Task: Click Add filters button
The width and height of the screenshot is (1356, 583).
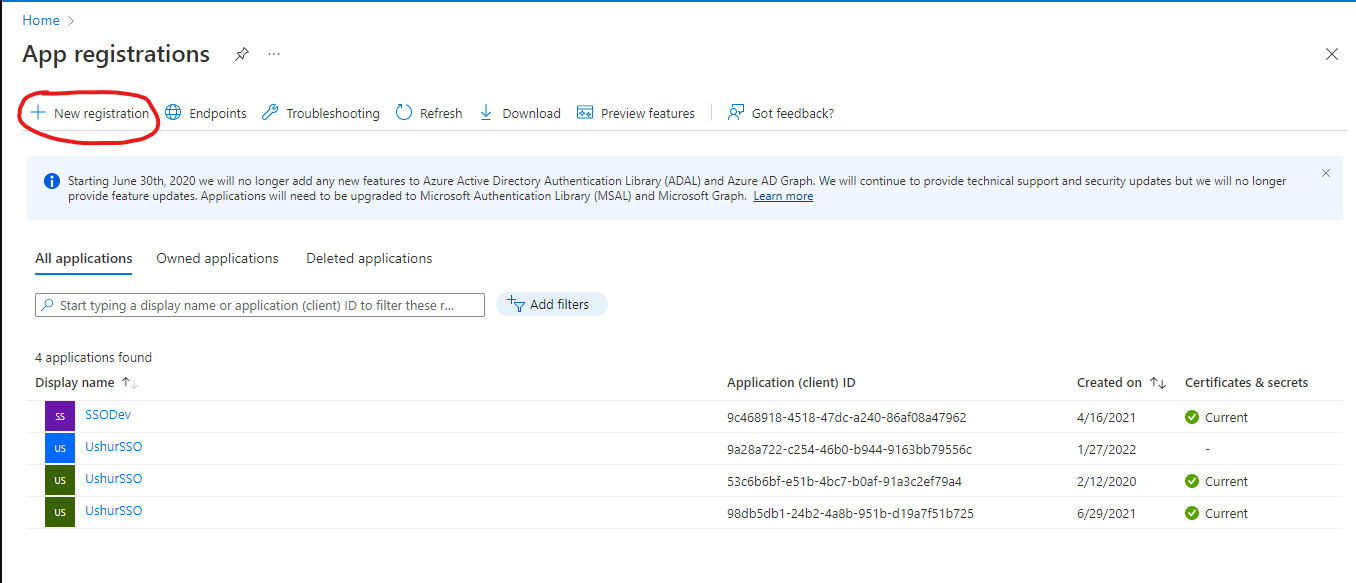Action: coord(552,304)
